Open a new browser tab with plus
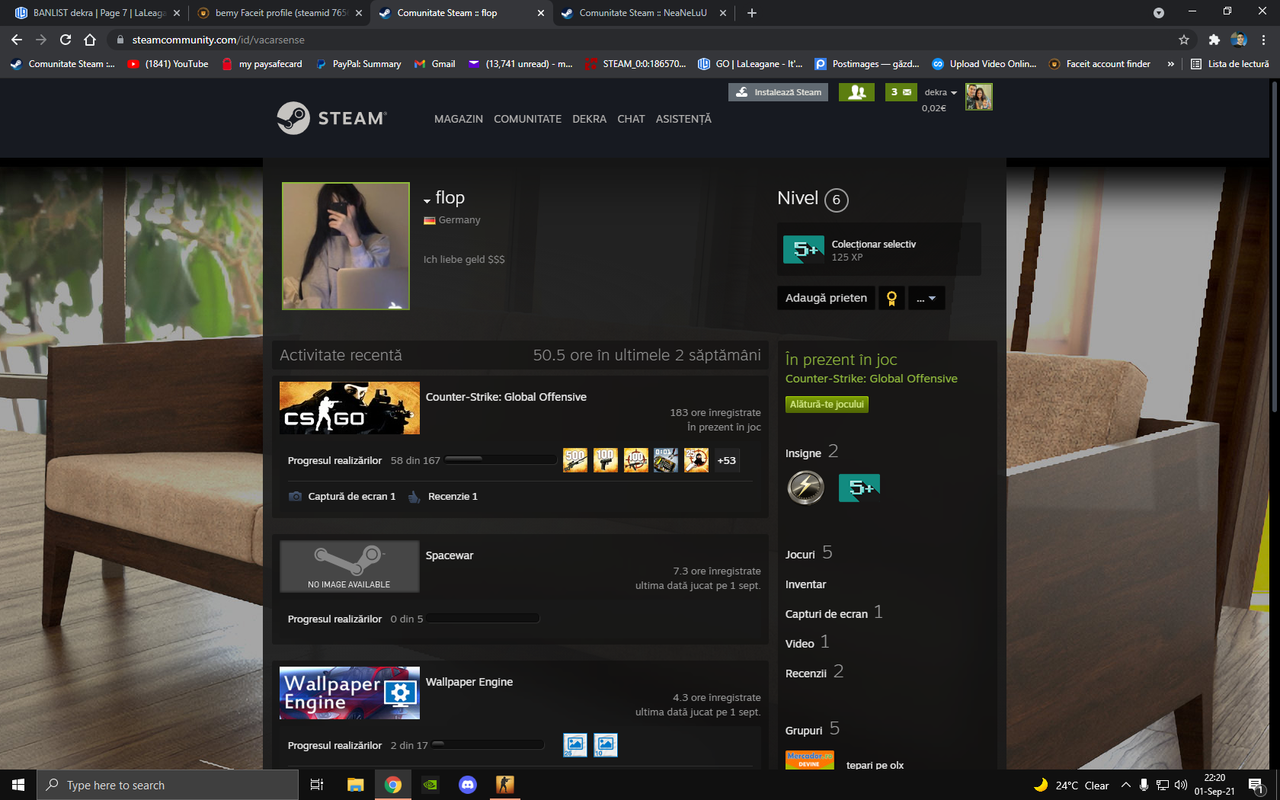1280x800 pixels. point(752,13)
